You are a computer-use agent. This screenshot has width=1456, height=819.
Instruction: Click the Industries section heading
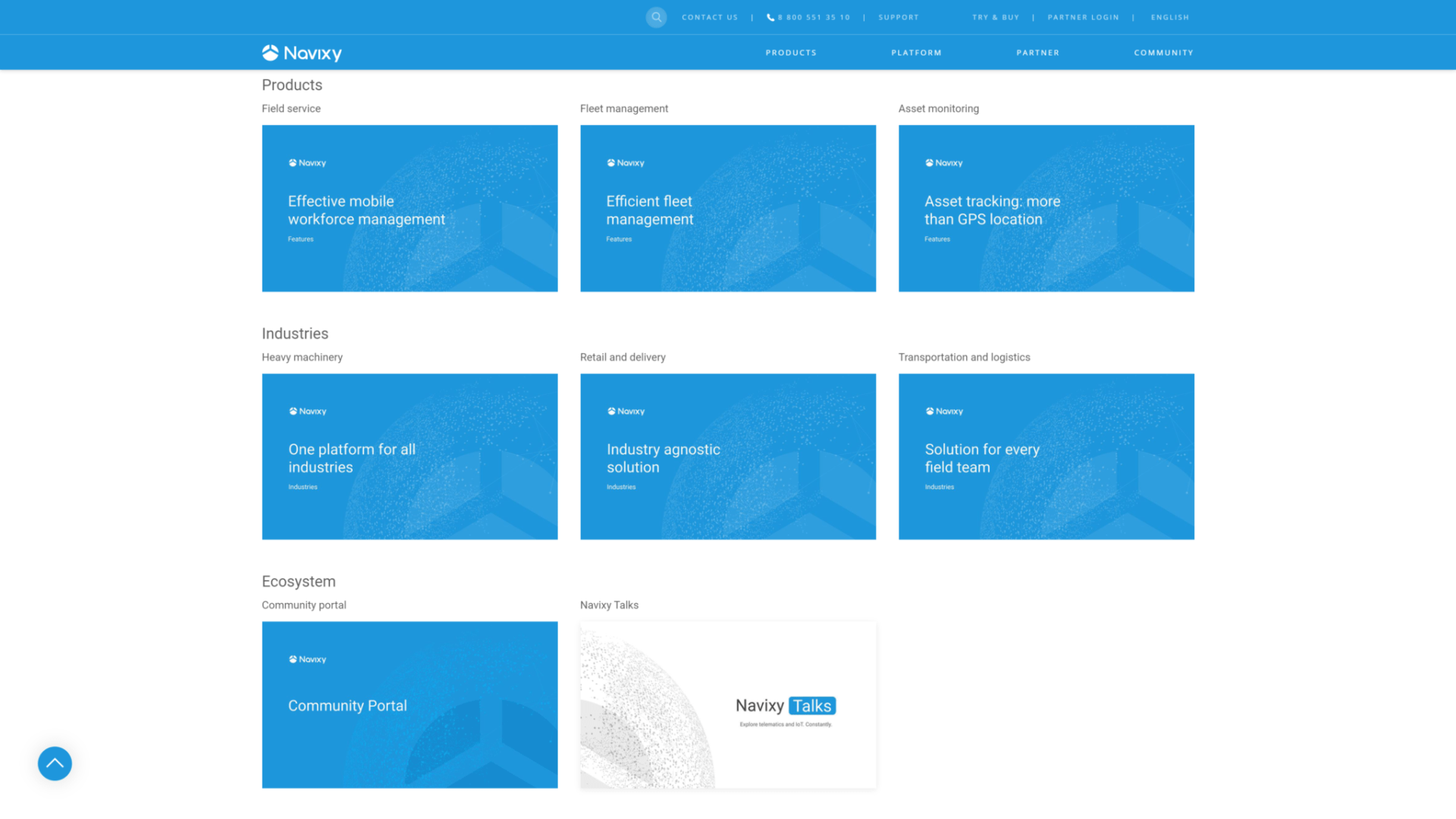[295, 334]
